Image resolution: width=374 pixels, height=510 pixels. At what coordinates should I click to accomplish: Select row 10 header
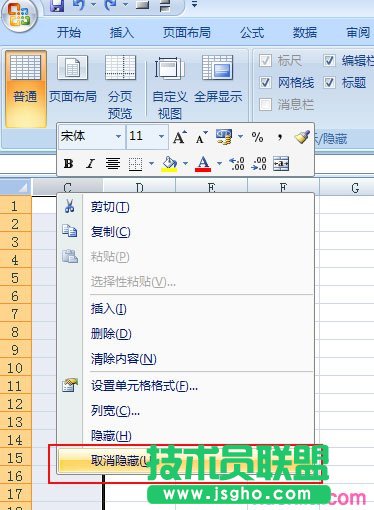point(16,368)
